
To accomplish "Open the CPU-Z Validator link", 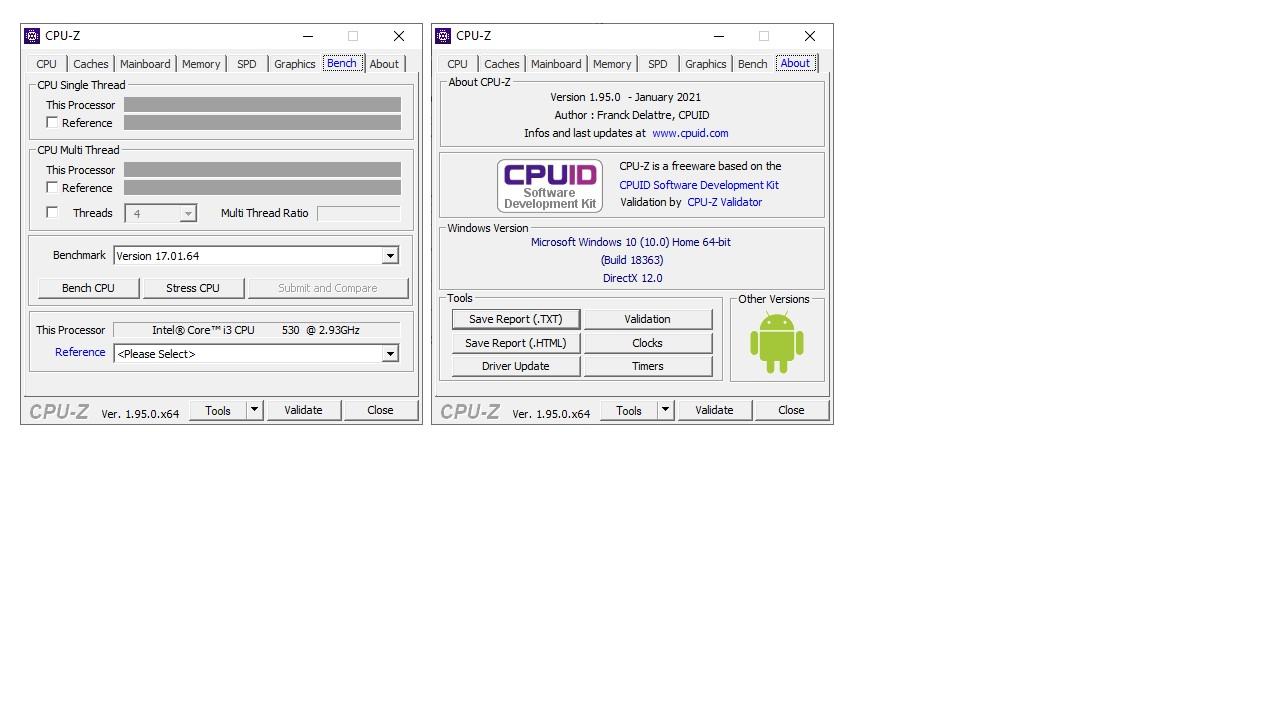I will pos(724,202).
